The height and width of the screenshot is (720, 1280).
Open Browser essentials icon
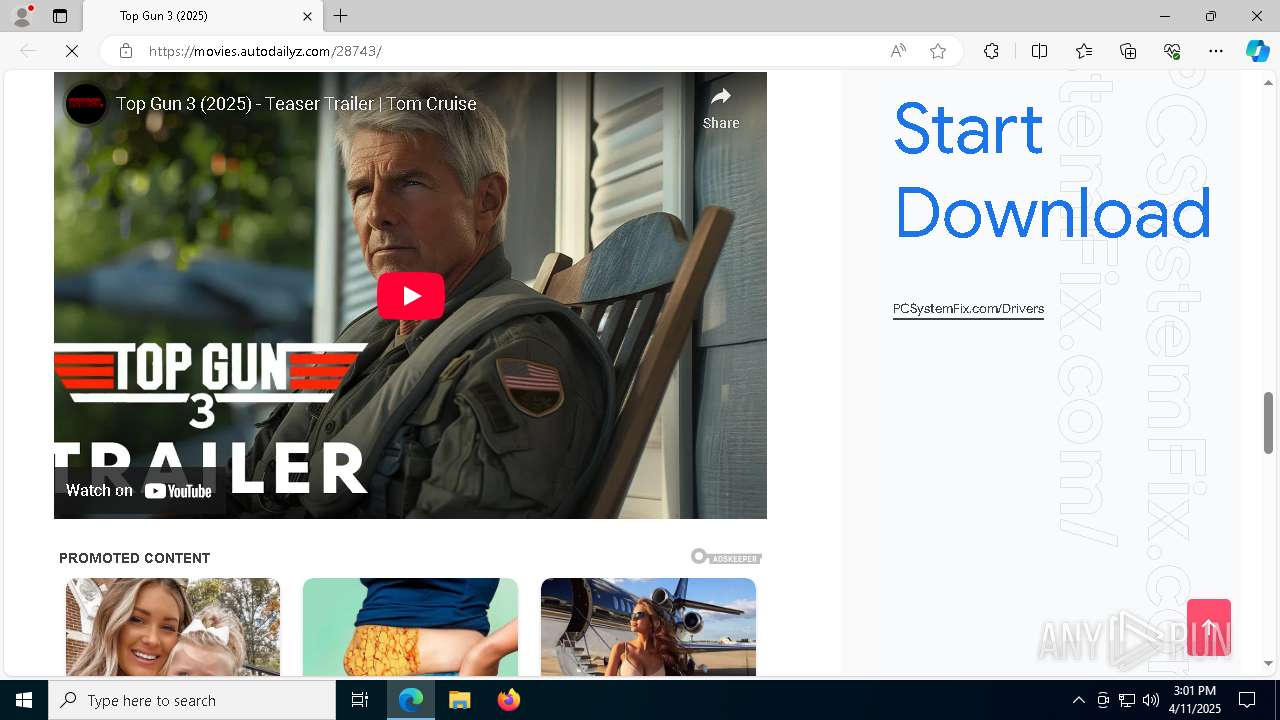(1172, 51)
